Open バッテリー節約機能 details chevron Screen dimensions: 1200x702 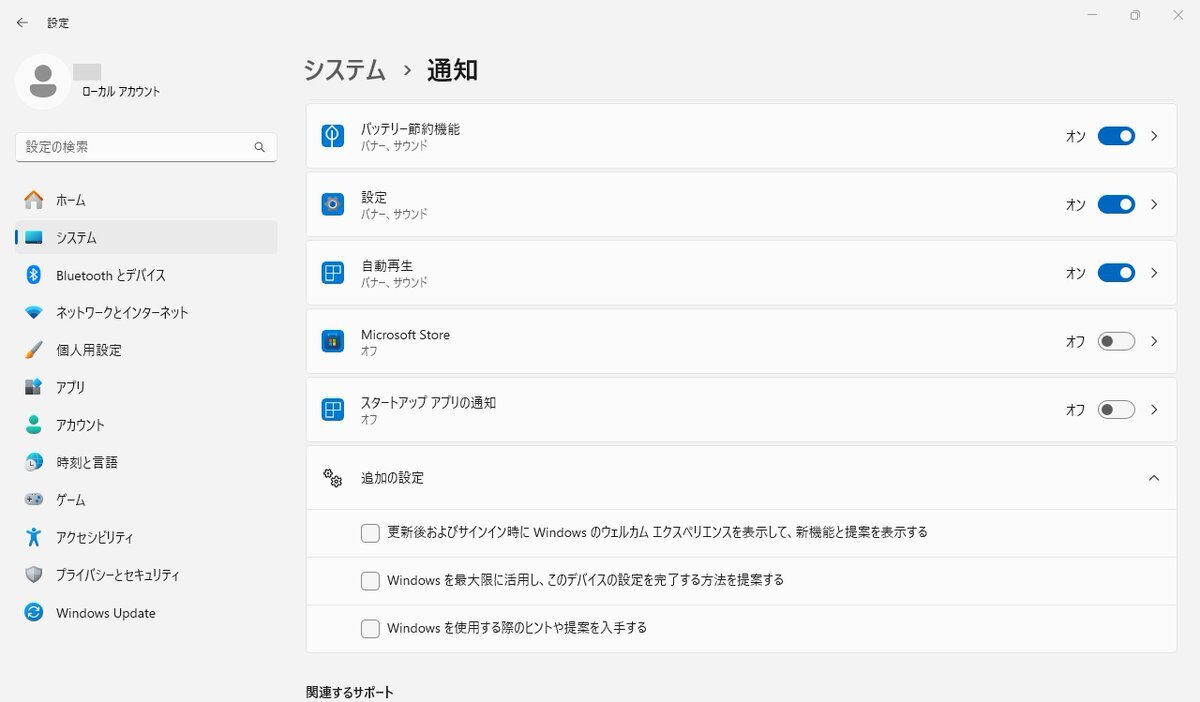1154,136
